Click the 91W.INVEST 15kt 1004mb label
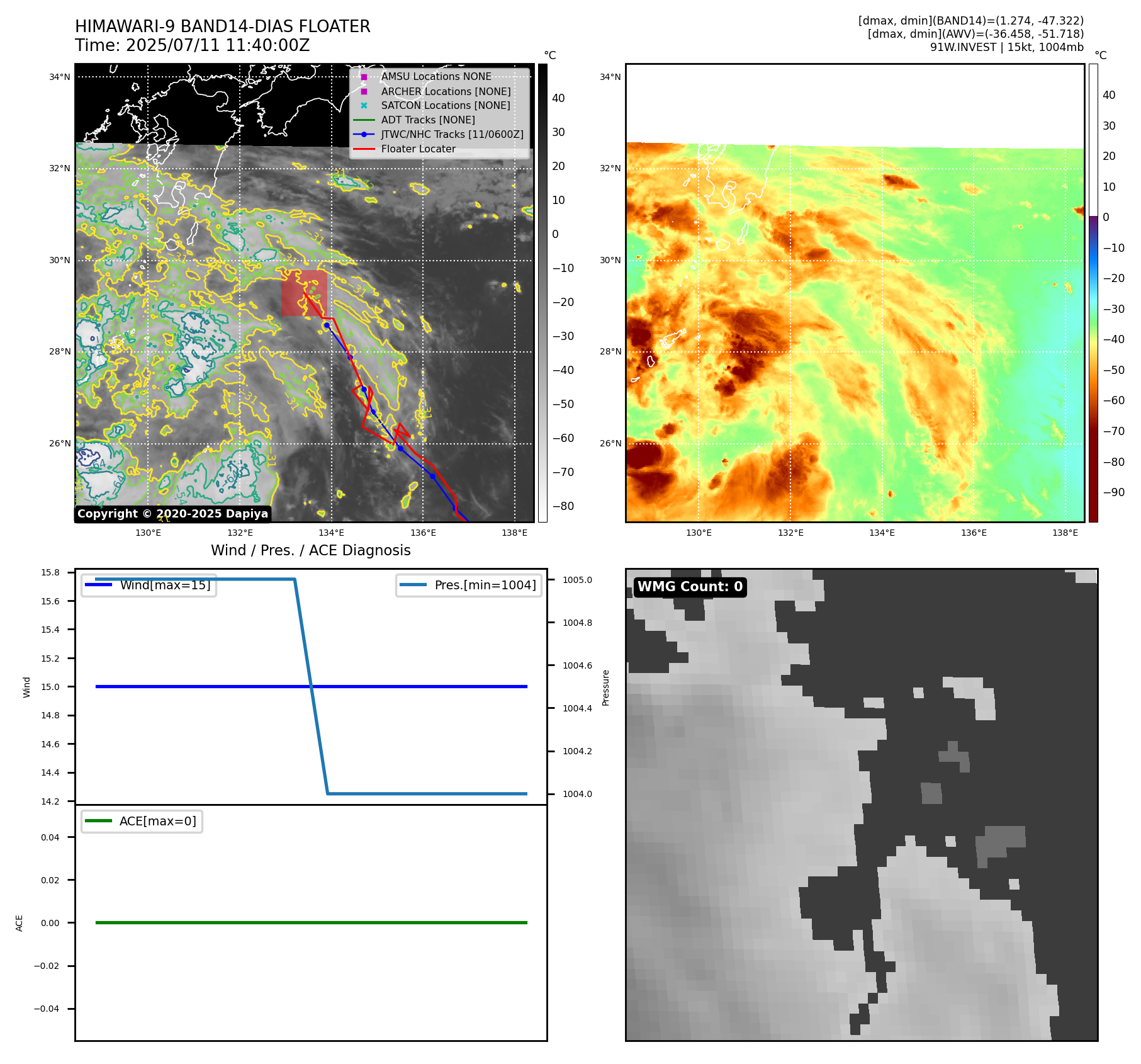Viewport: 1141px width, 1064px height. pos(1007,47)
